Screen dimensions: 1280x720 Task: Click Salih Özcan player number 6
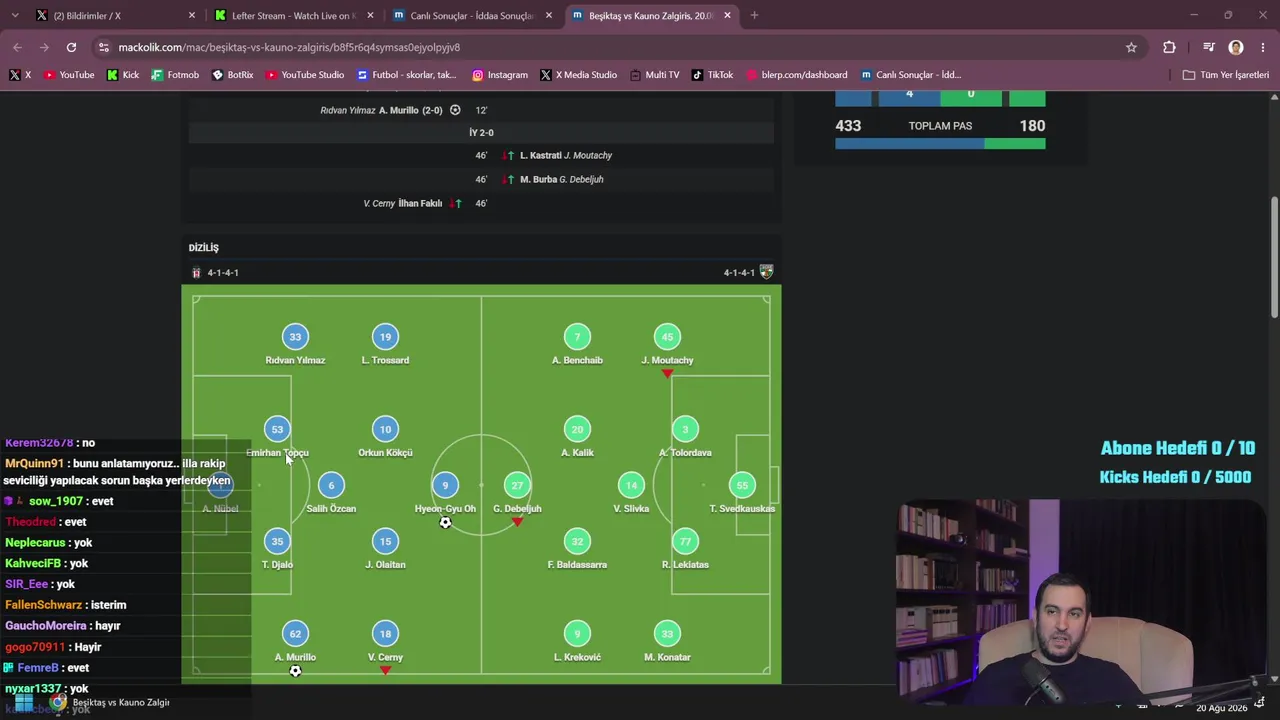(x=331, y=485)
